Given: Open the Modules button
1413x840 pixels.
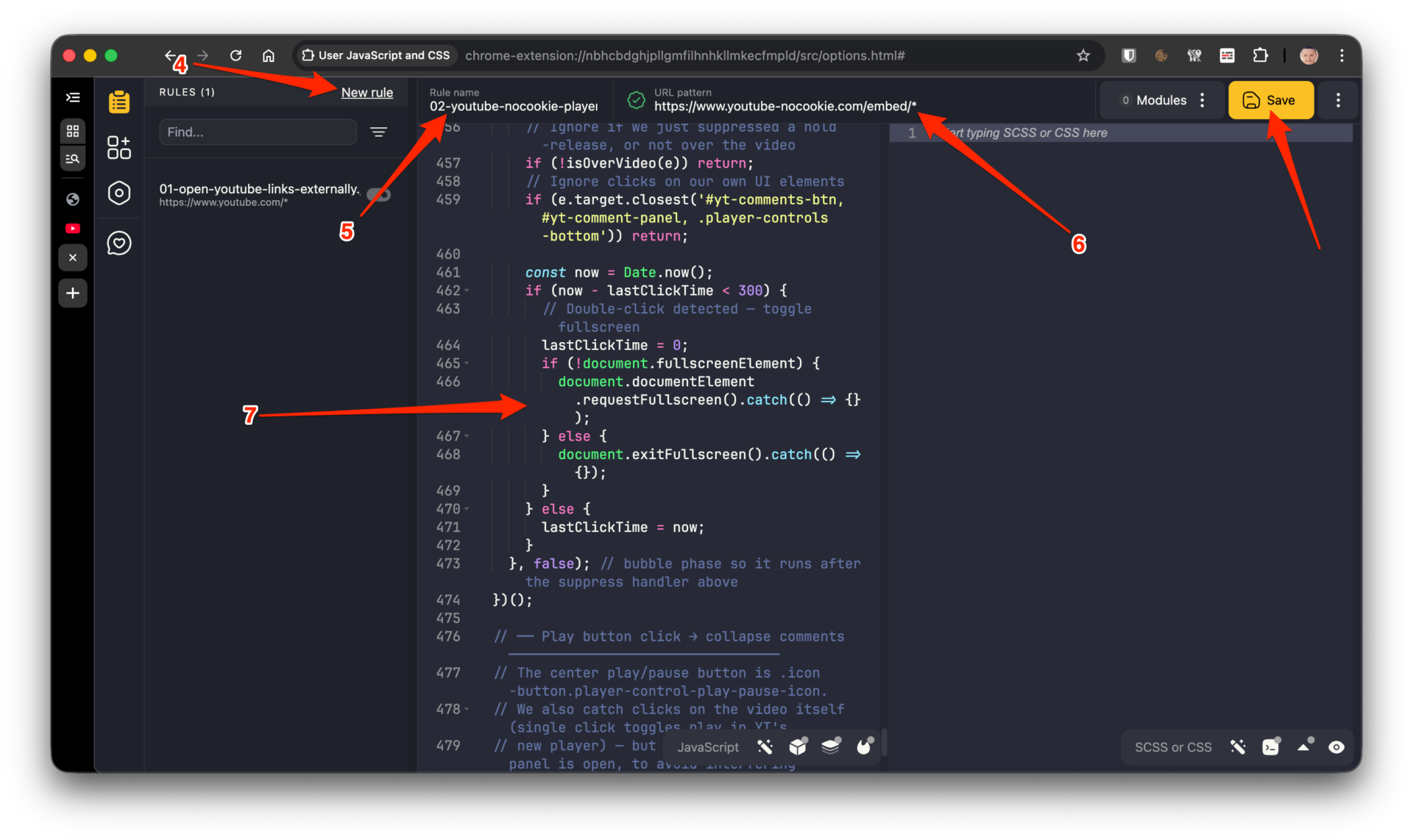Looking at the screenshot, I should (1154, 100).
